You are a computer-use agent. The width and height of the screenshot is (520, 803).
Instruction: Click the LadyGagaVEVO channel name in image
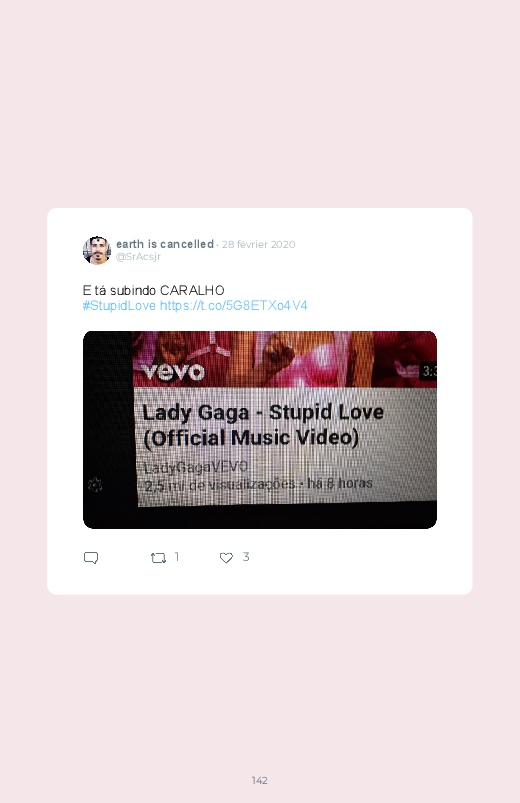(196, 467)
